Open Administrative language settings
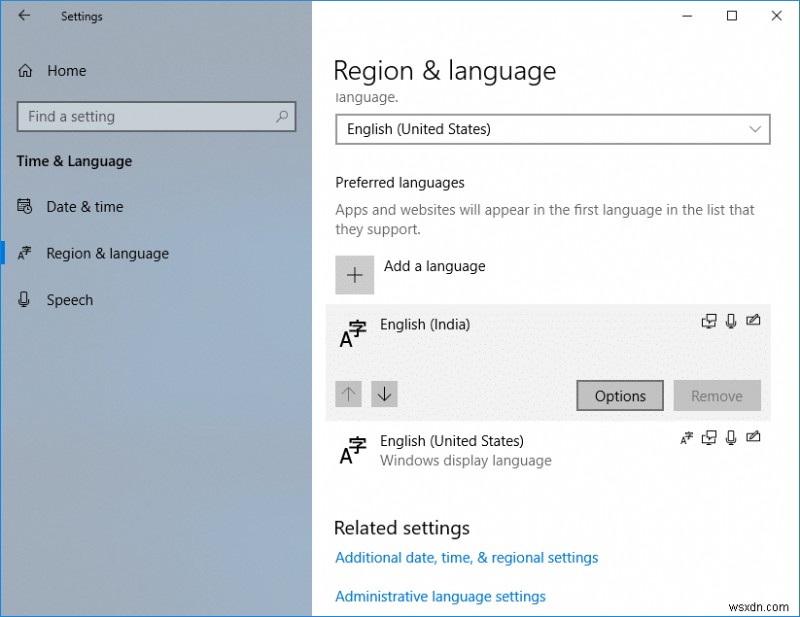Image resolution: width=800 pixels, height=617 pixels. click(440, 596)
